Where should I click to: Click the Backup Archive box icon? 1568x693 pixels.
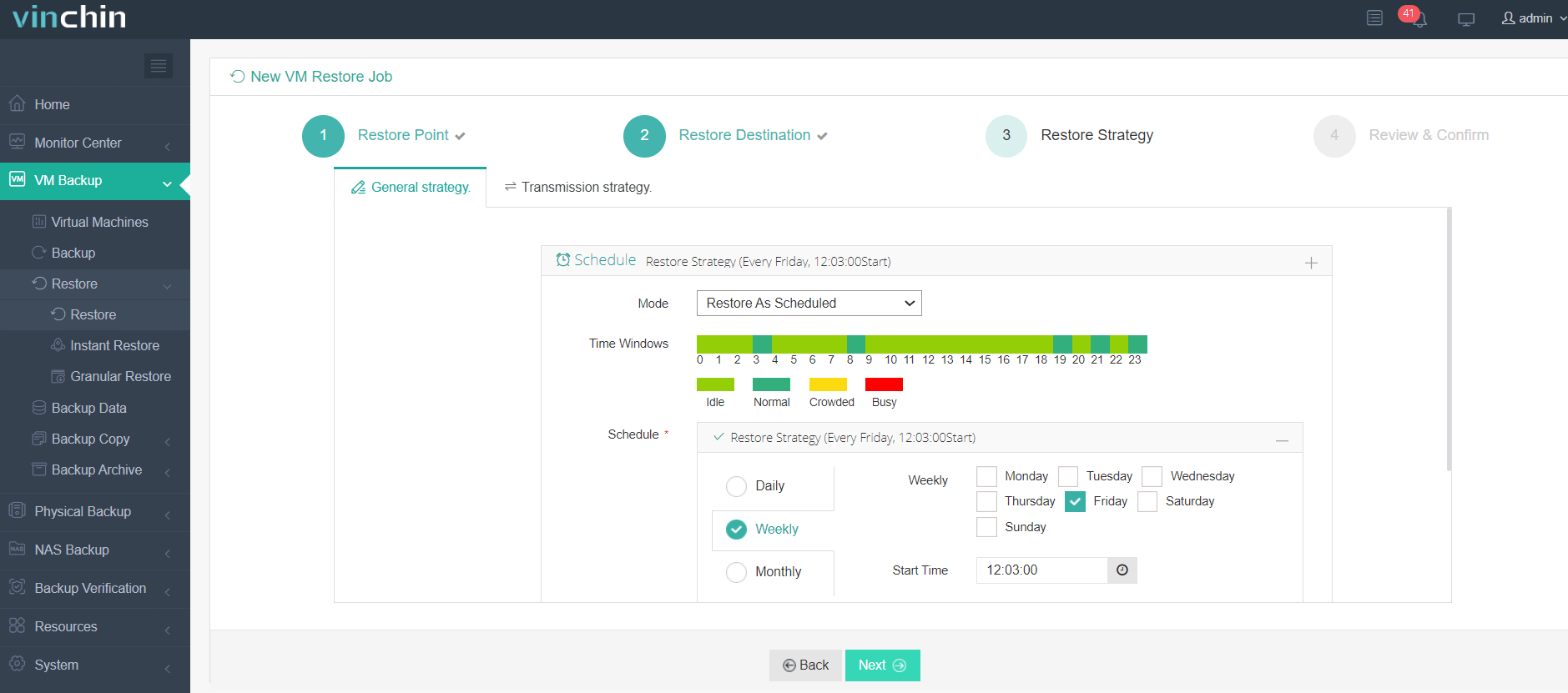pyautogui.click(x=38, y=469)
